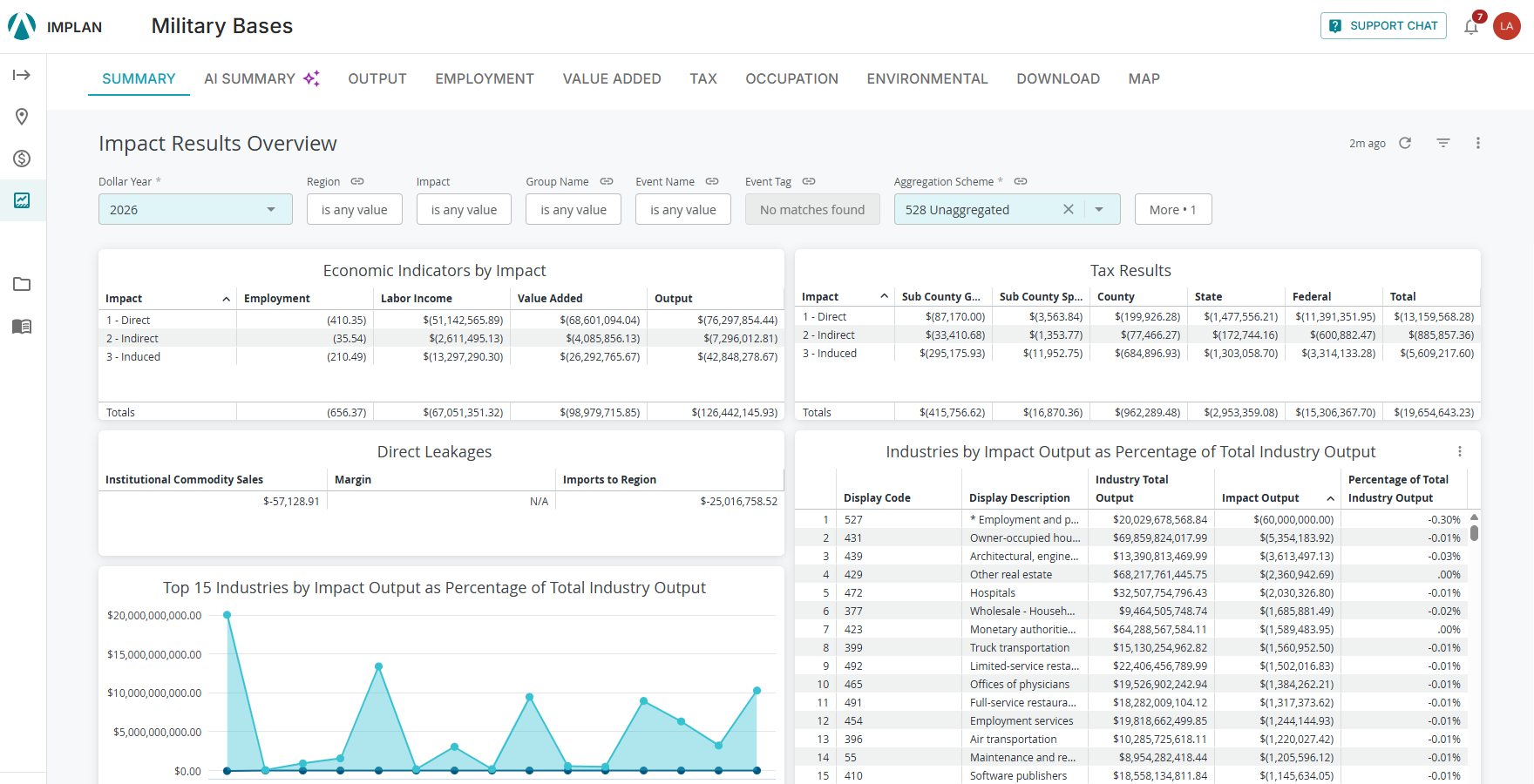Click the link icon beside Region filter

357,181
